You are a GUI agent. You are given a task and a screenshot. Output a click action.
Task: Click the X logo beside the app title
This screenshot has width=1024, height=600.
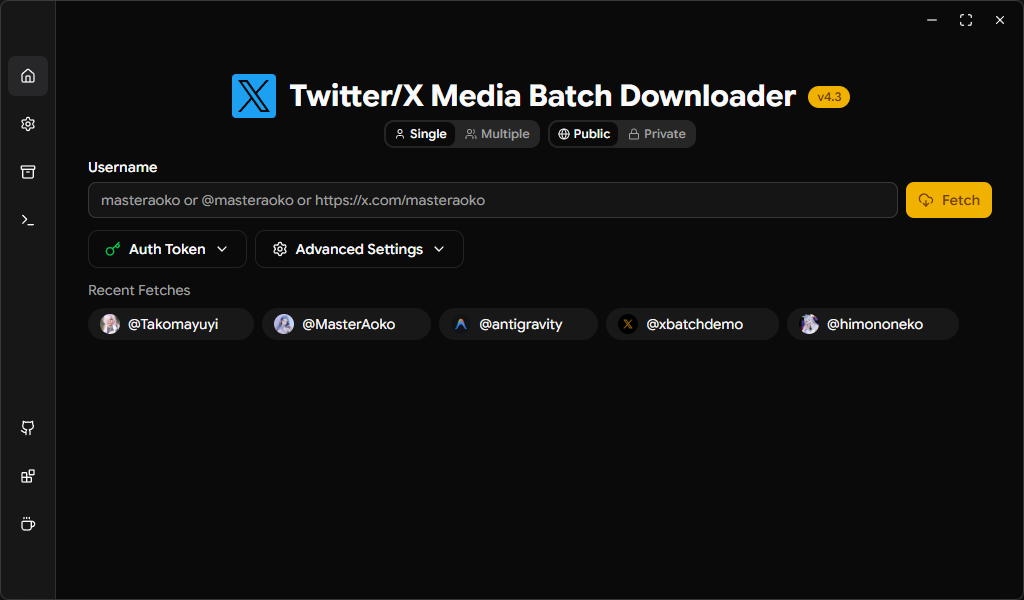(254, 96)
